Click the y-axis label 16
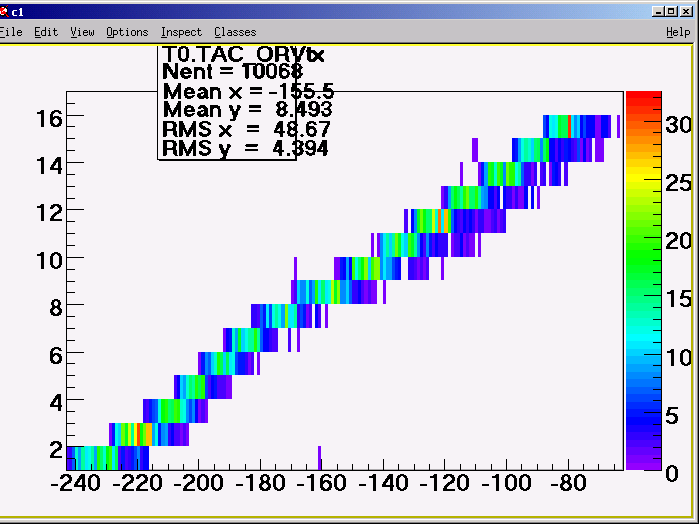 (x=49, y=119)
